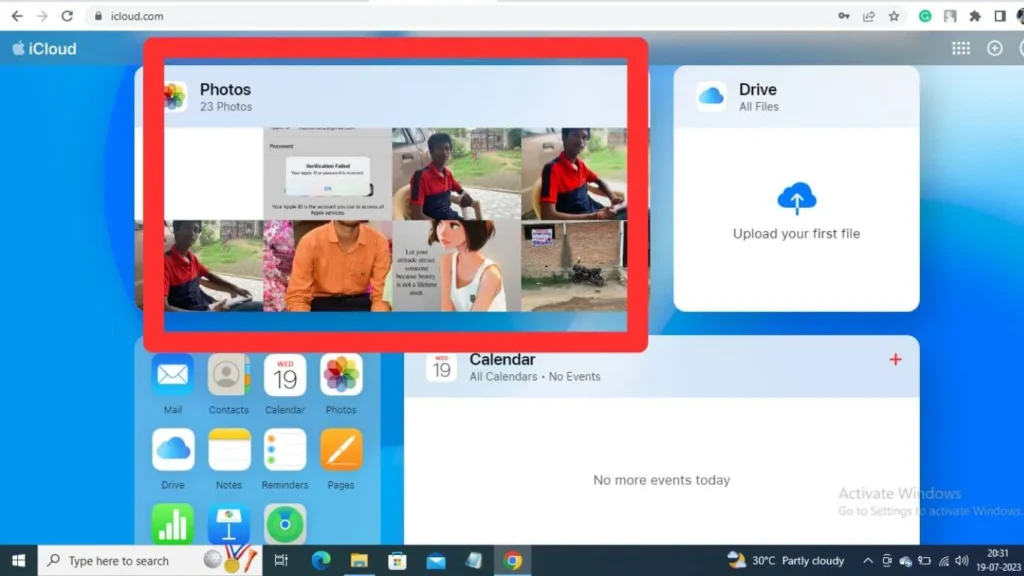Open the Verification Failed screenshot thumbnail

[328, 174]
